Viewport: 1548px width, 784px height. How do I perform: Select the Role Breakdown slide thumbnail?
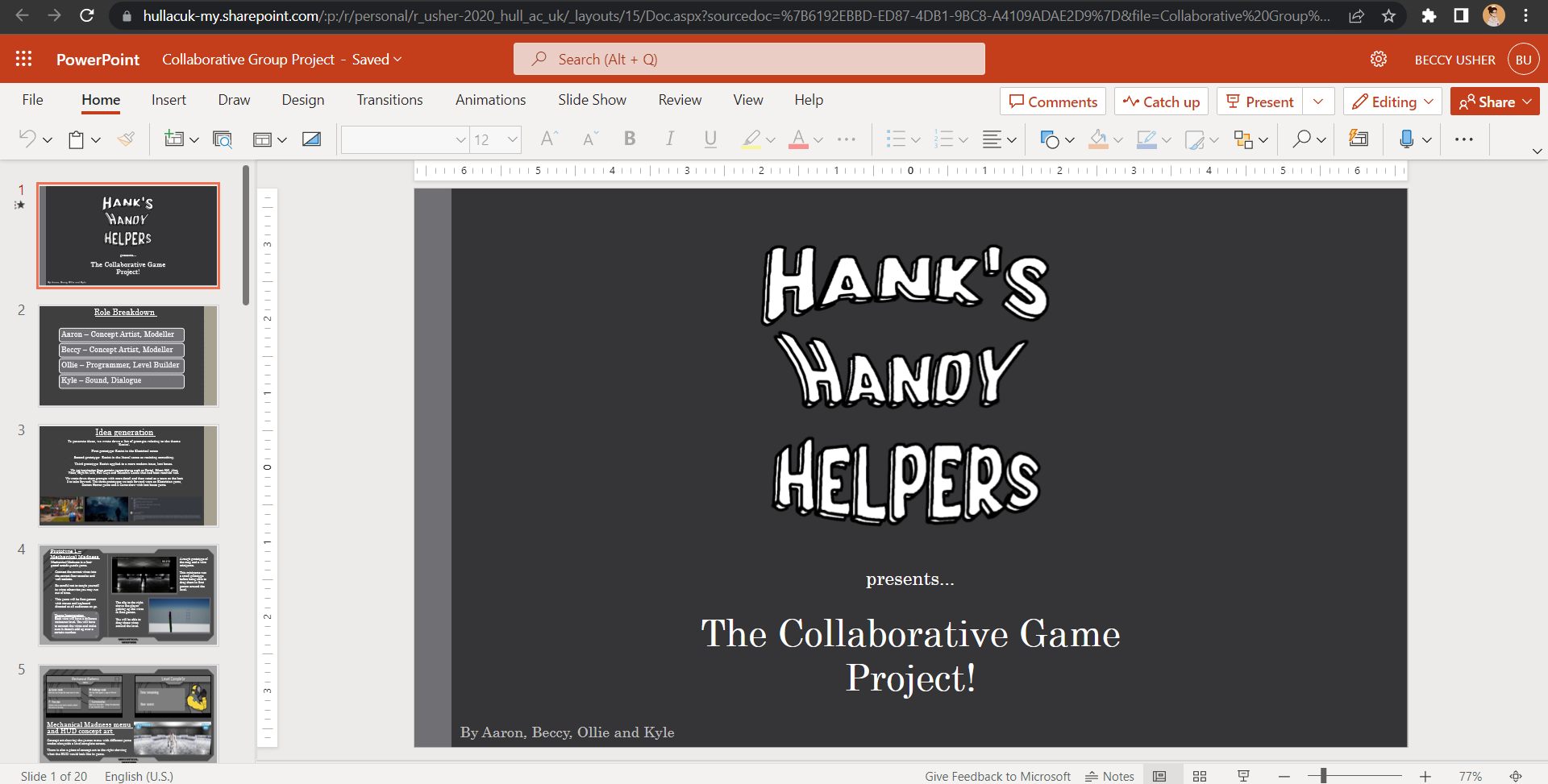pos(128,355)
